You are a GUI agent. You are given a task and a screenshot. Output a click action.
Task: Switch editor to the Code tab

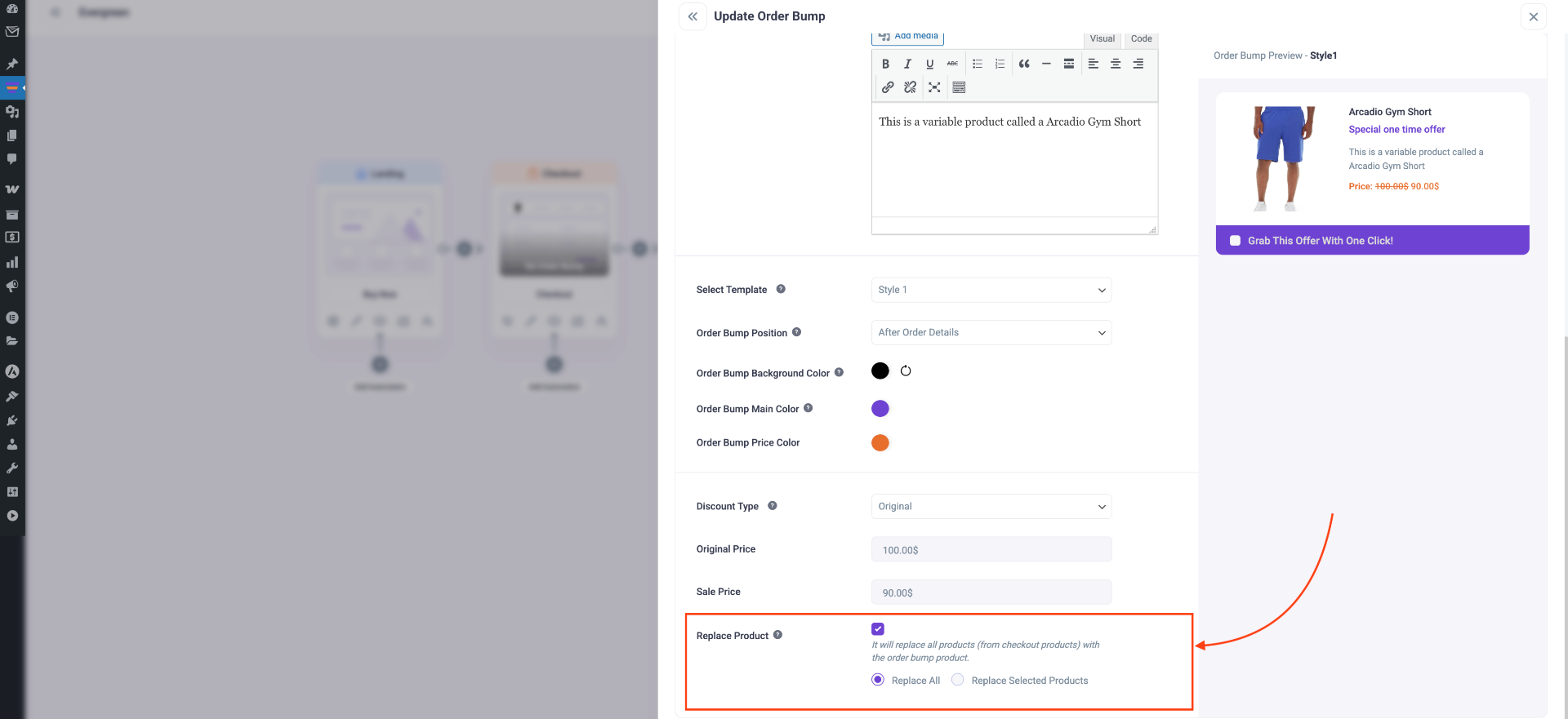coord(1142,39)
